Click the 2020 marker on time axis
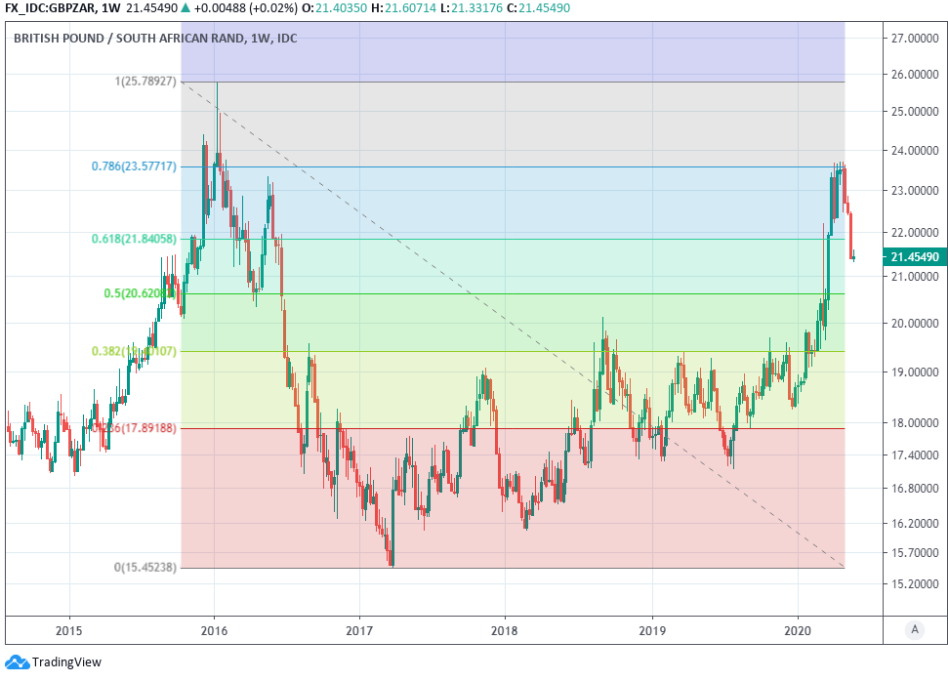The image size is (948, 675). pos(797,630)
